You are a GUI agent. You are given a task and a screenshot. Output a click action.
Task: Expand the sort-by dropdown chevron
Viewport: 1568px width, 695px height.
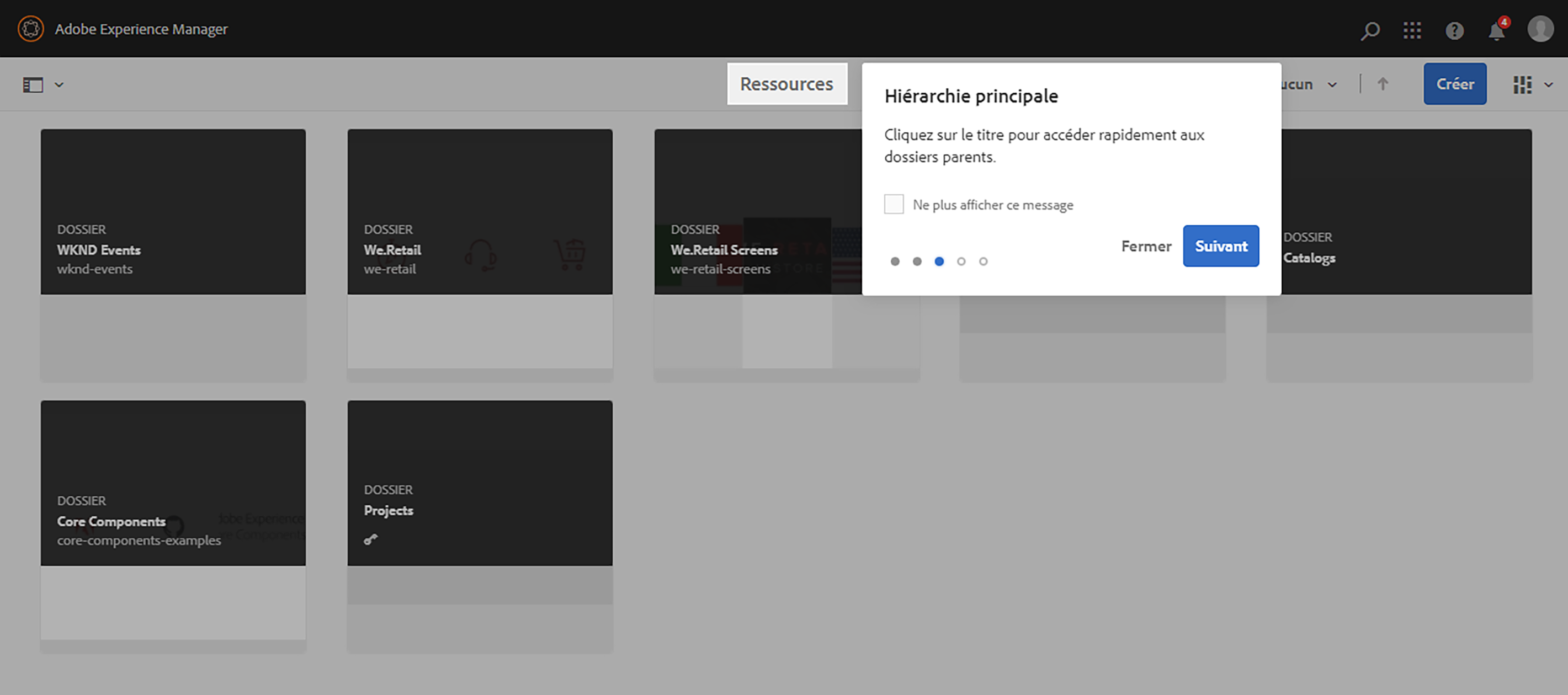click(x=1332, y=84)
